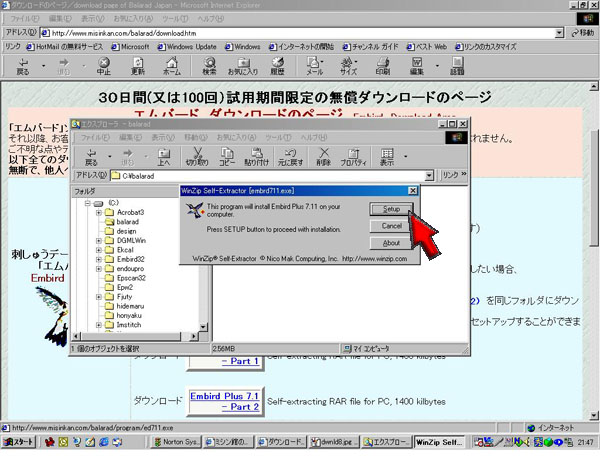Open the File menu in Internet Explorer
The height and width of the screenshot is (456, 600).
click(24, 18)
